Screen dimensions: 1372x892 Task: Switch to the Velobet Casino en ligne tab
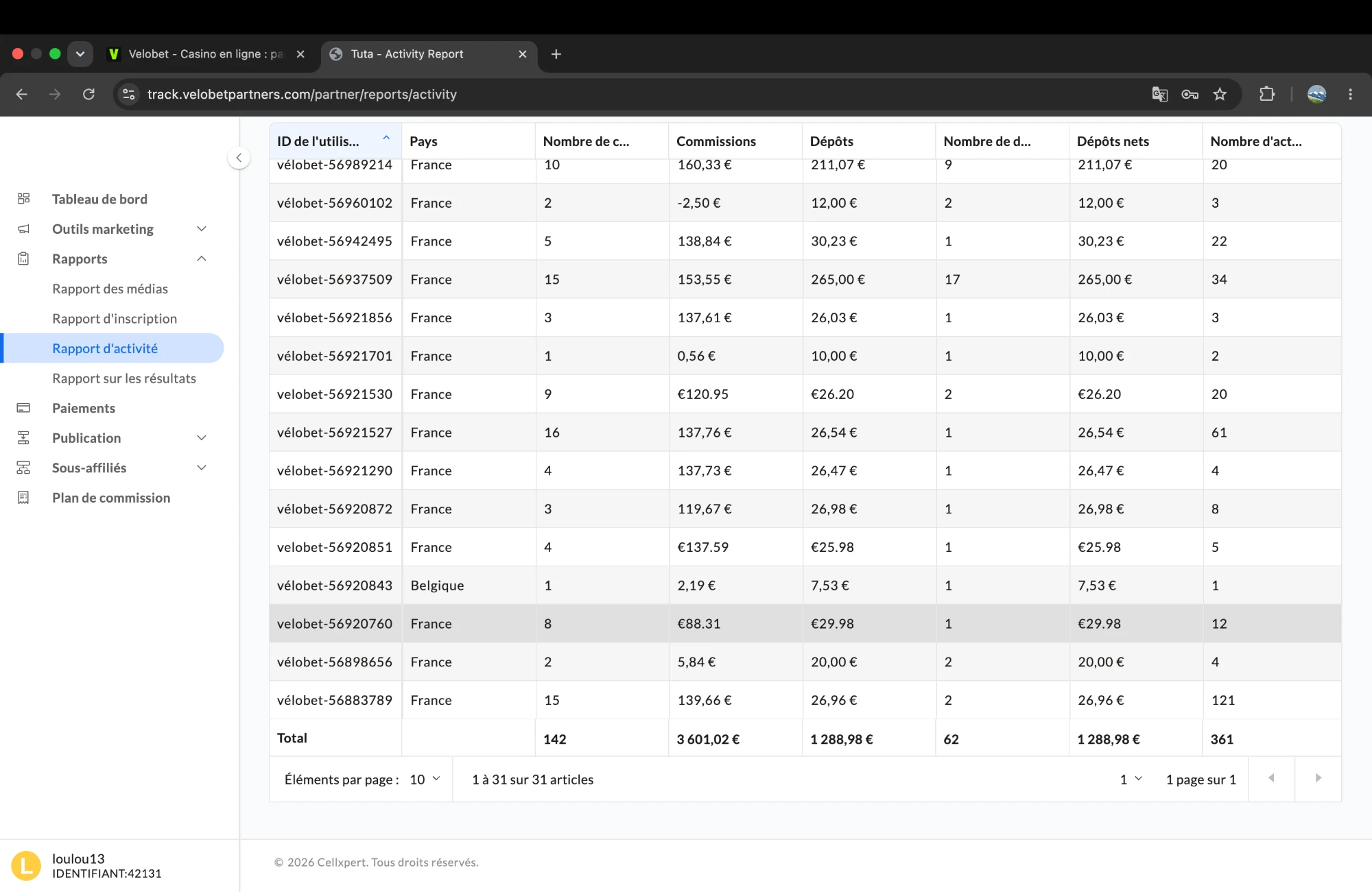point(206,53)
